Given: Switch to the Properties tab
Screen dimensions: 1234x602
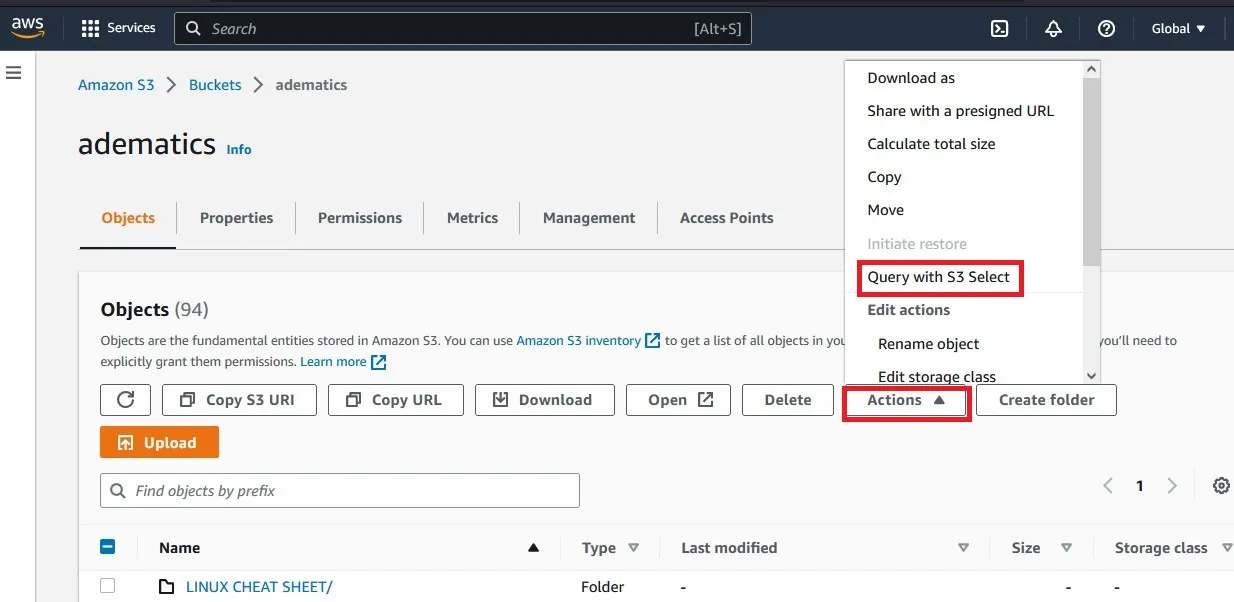Looking at the screenshot, I should pyautogui.click(x=236, y=218).
